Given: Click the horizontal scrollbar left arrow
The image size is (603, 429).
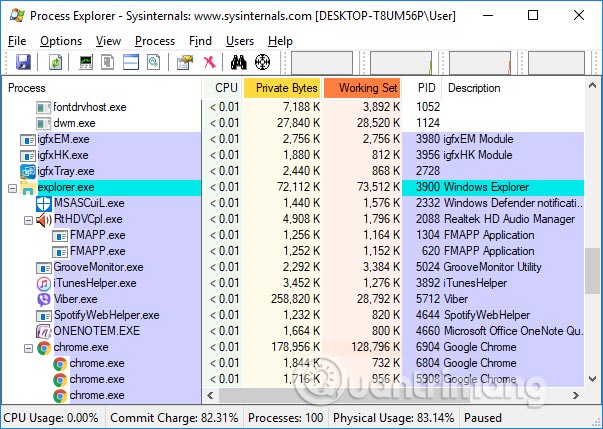Looking at the screenshot, I should coord(210,395).
